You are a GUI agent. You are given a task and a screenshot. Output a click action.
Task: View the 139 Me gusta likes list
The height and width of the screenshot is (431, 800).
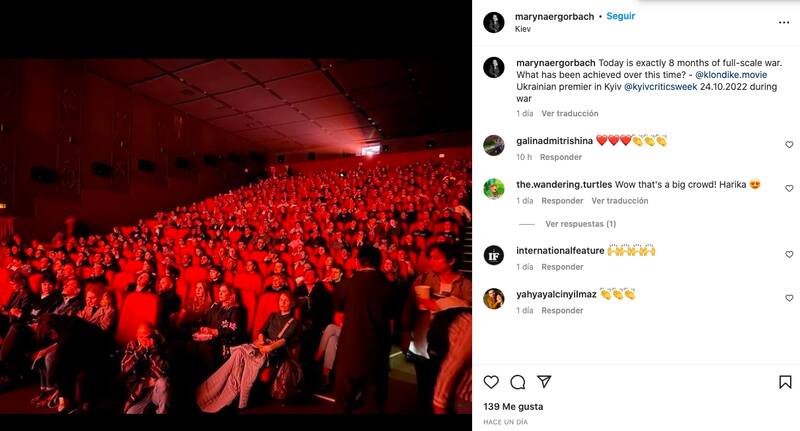pos(513,407)
